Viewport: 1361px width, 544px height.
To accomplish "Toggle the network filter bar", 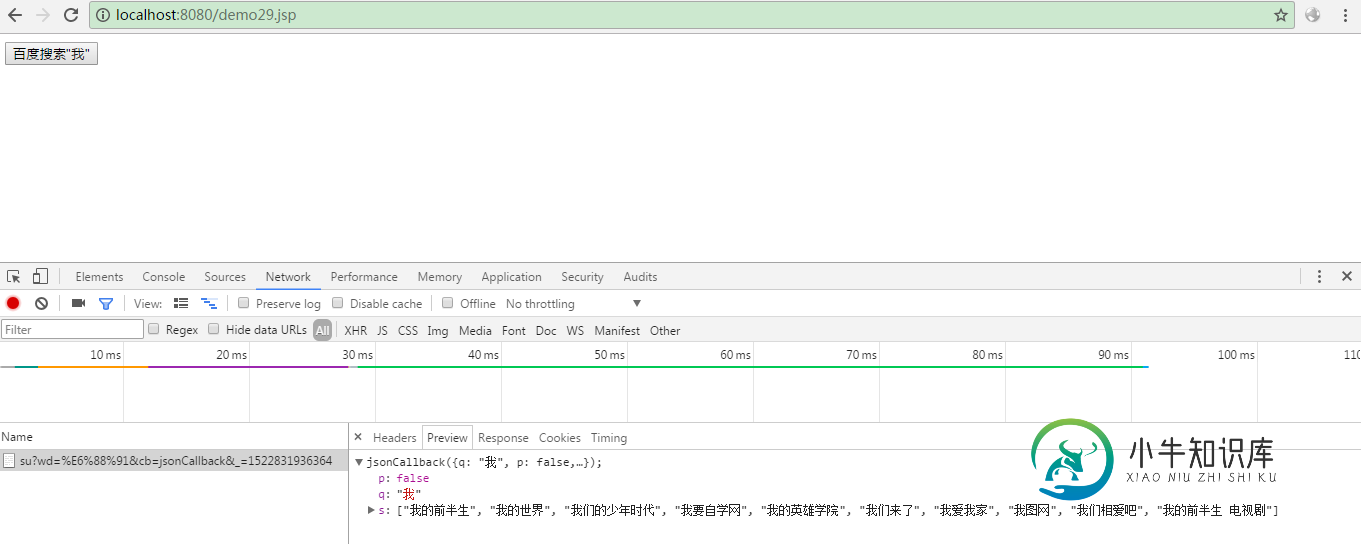I will point(105,303).
